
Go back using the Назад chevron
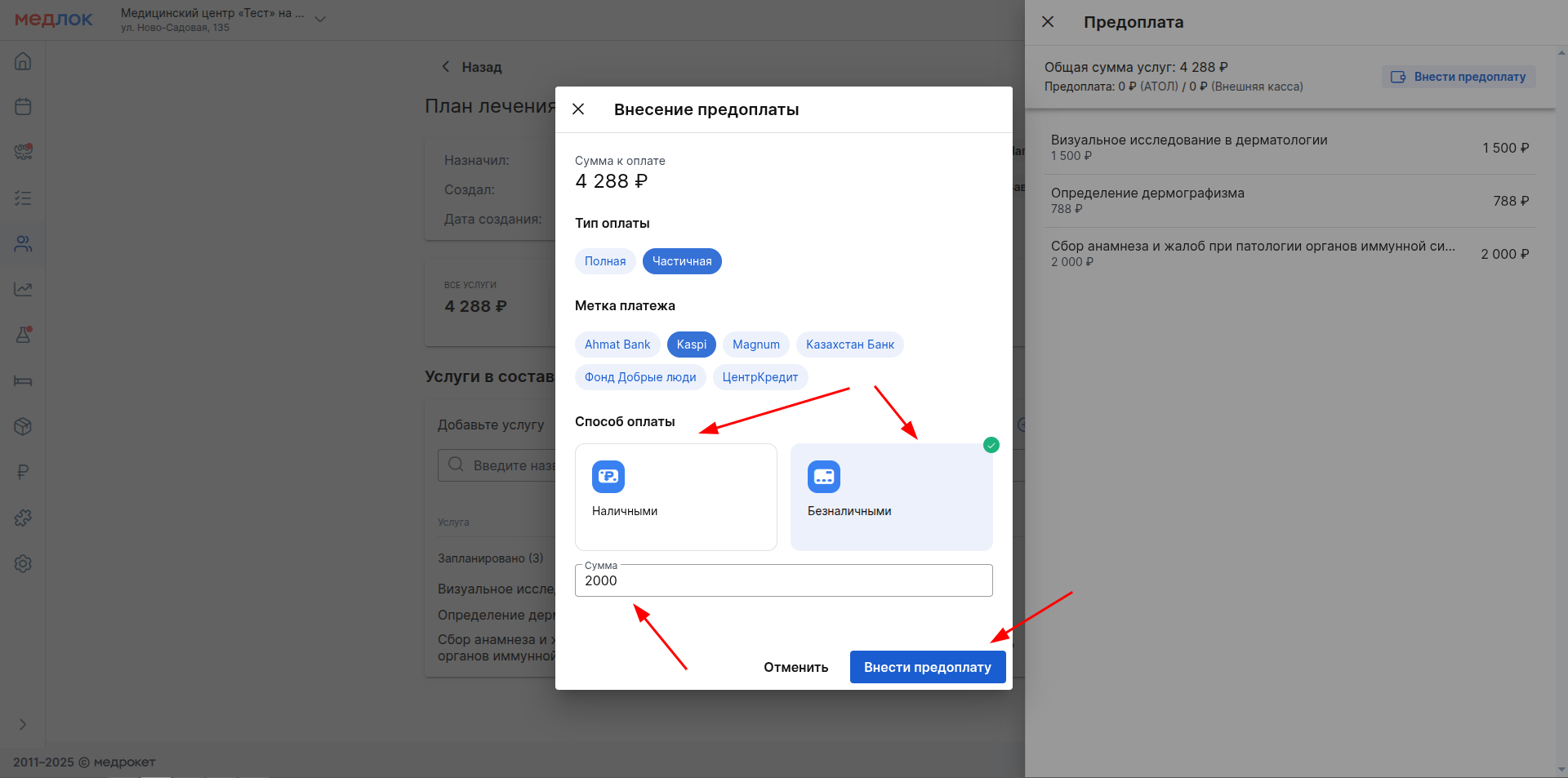click(447, 67)
